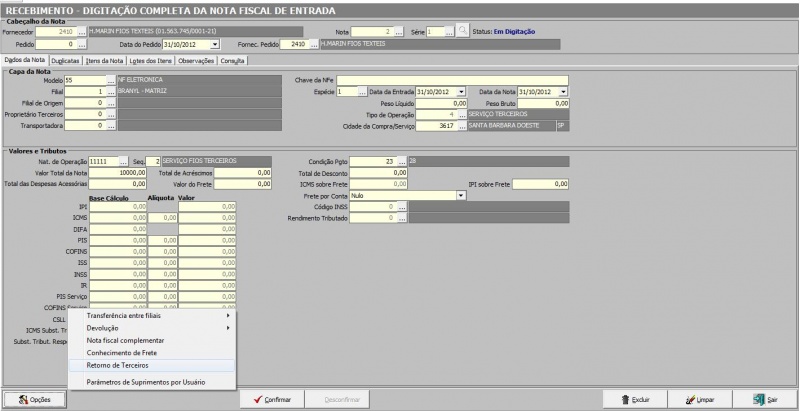Image resolution: width=800 pixels, height=411 pixels.
Task: Click the lookup button next to Modelo
Action: click(x=111, y=79)
